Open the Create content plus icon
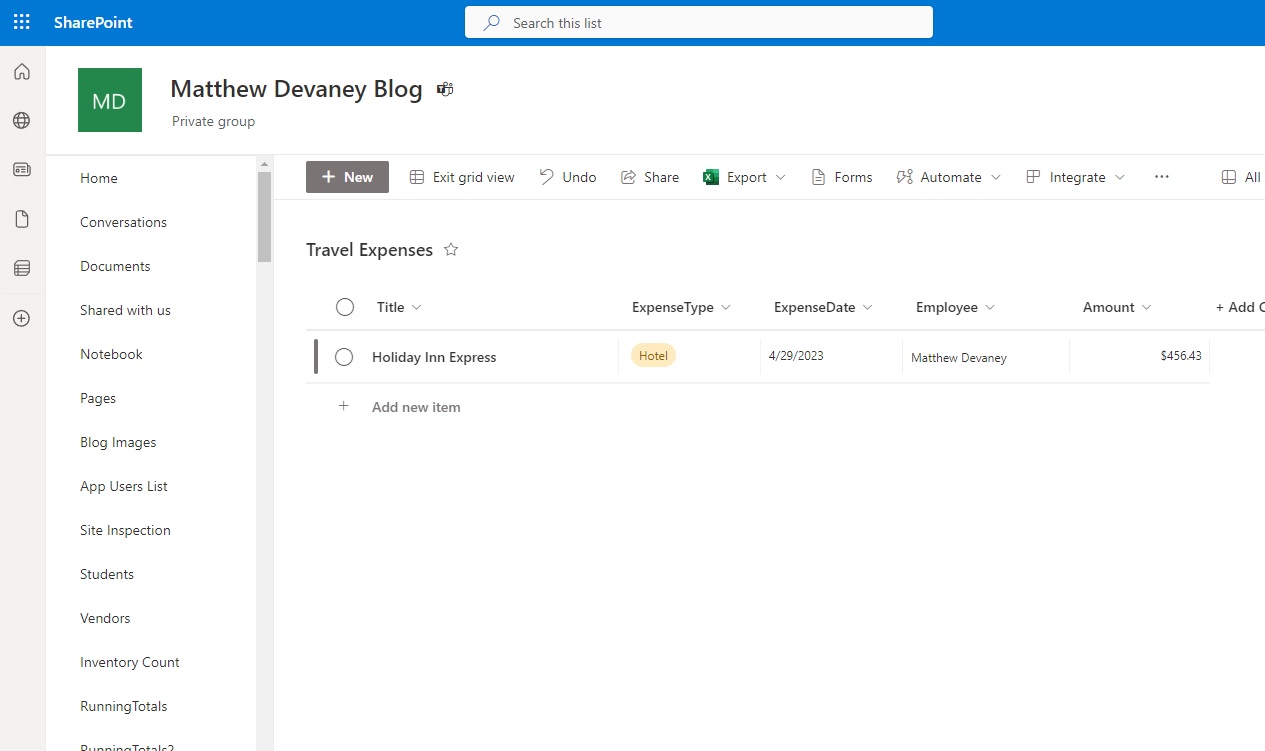Screen dimensions: 1265x751 21,318
